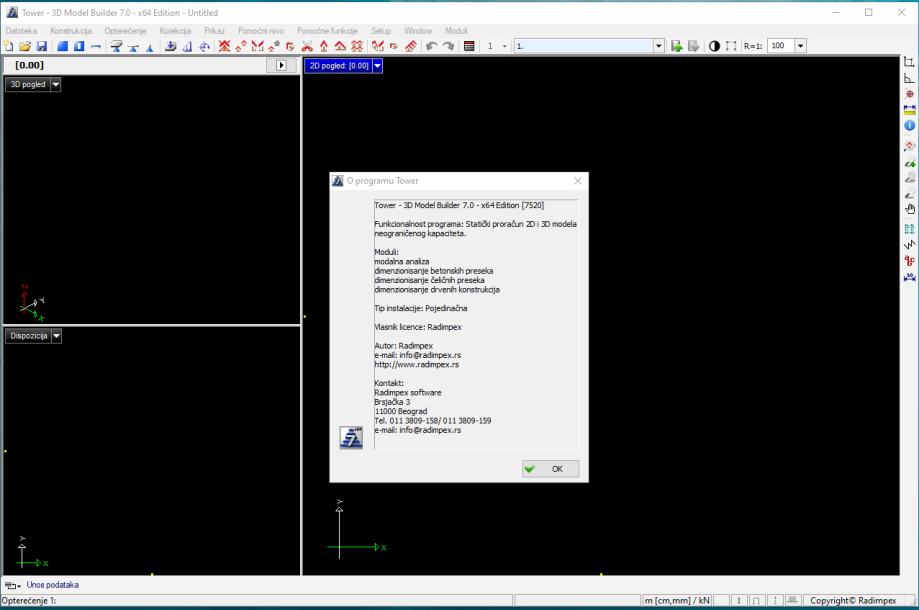Screen dimensions: 919x610
Task: Open the Window menu
Action: [x=418, y=30]
